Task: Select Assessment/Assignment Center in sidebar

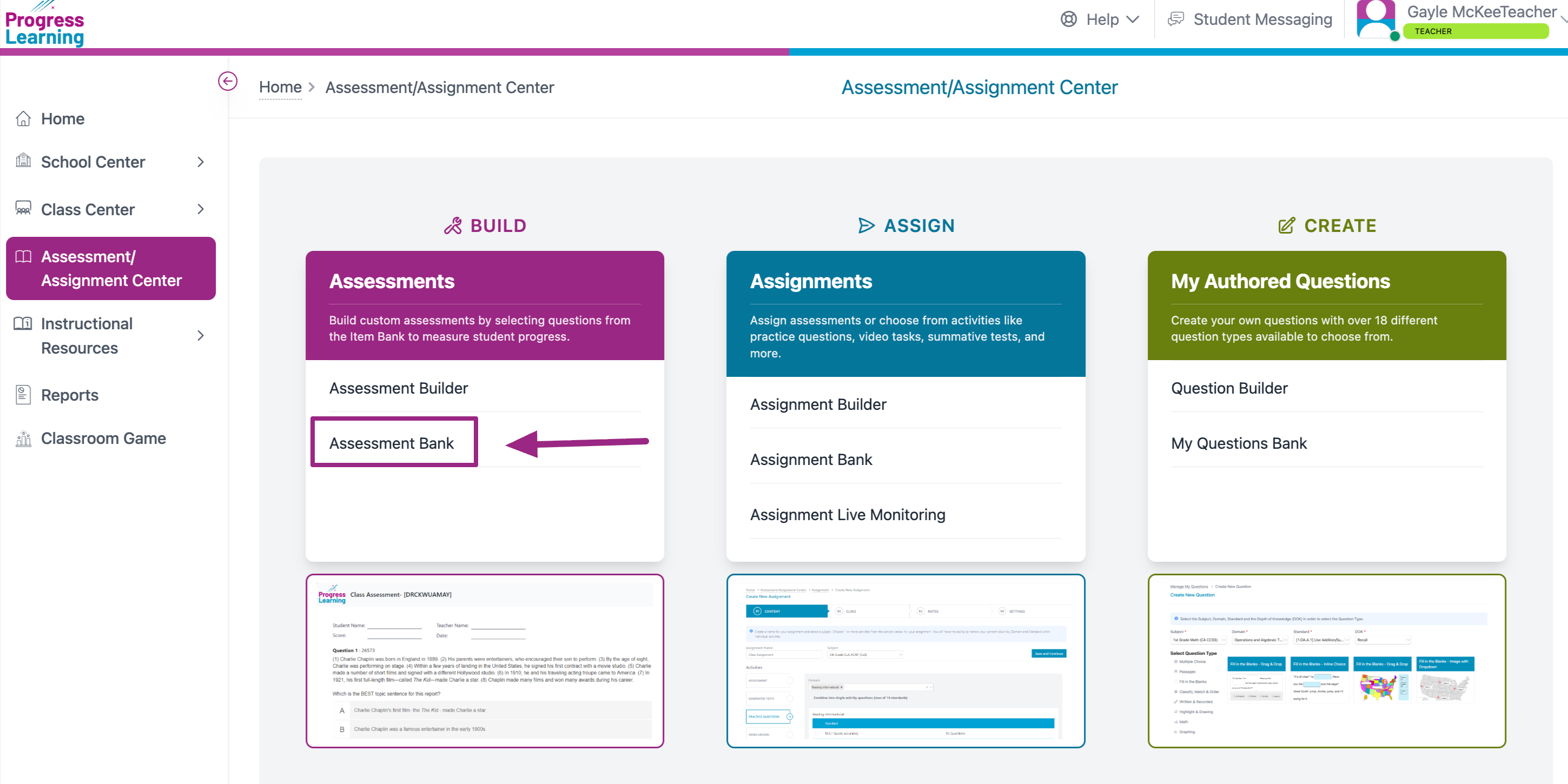Action: [111, 268]
